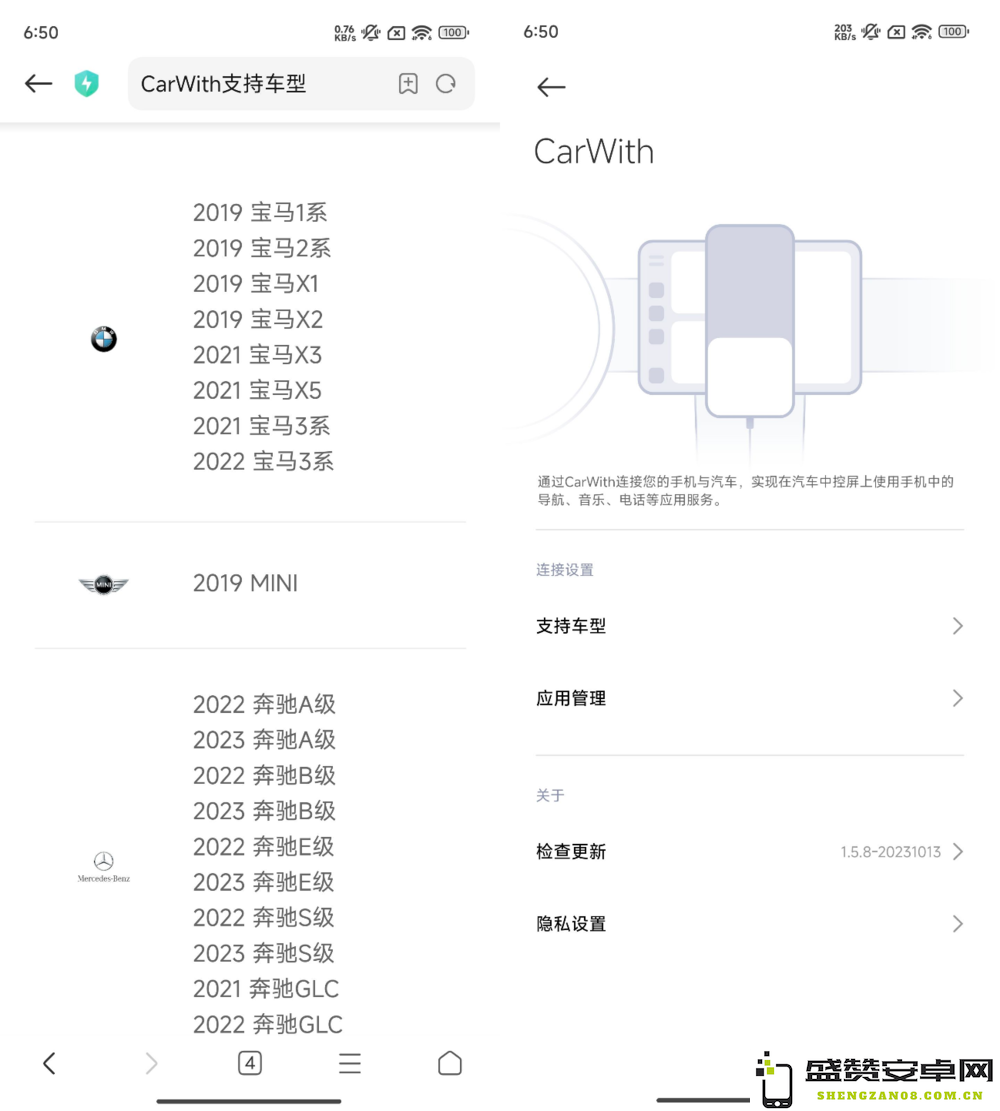
Task: Open the green shield security icon
Action: pyautogui.click(x=86, y=84)
